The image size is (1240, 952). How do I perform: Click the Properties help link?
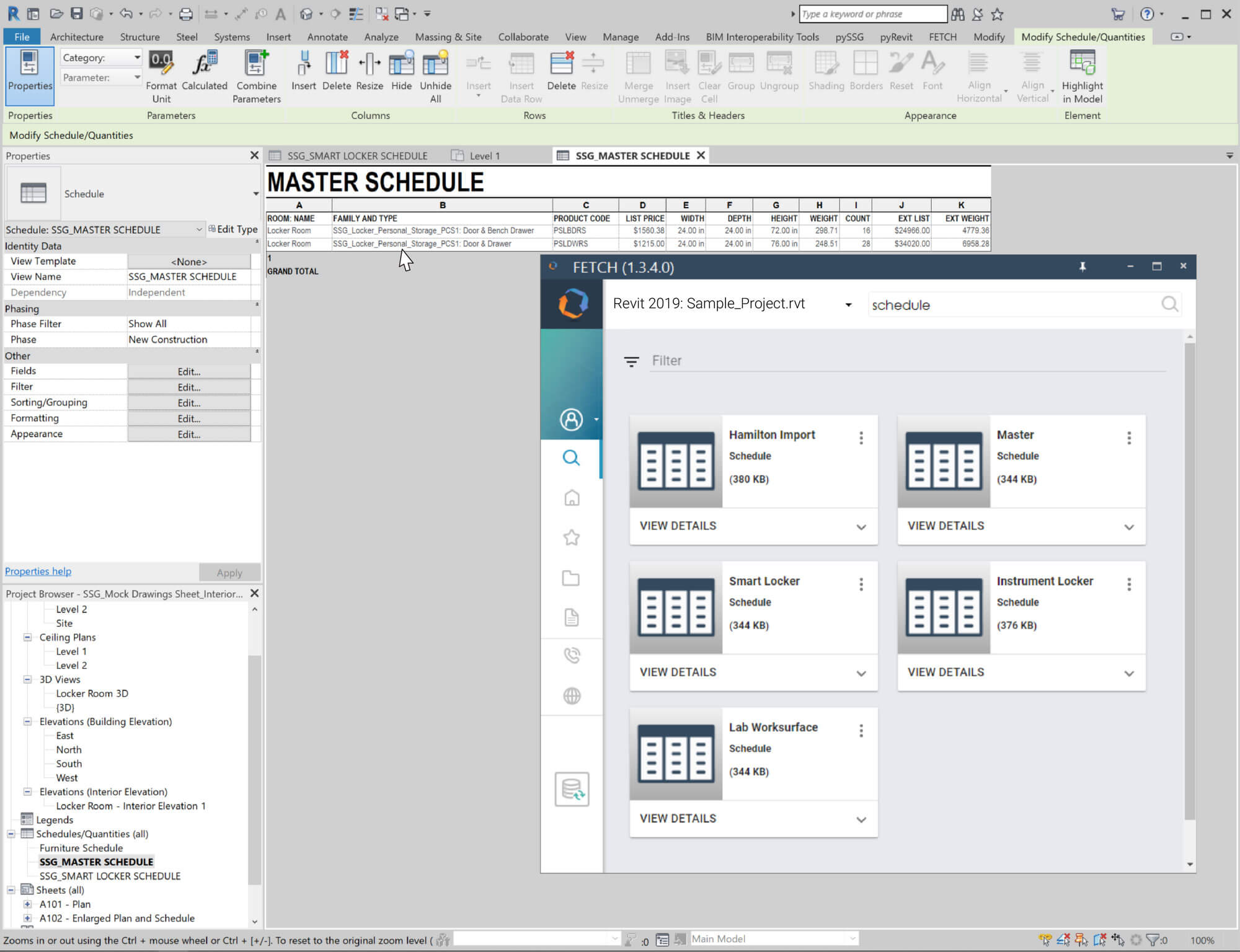point(38,571)
